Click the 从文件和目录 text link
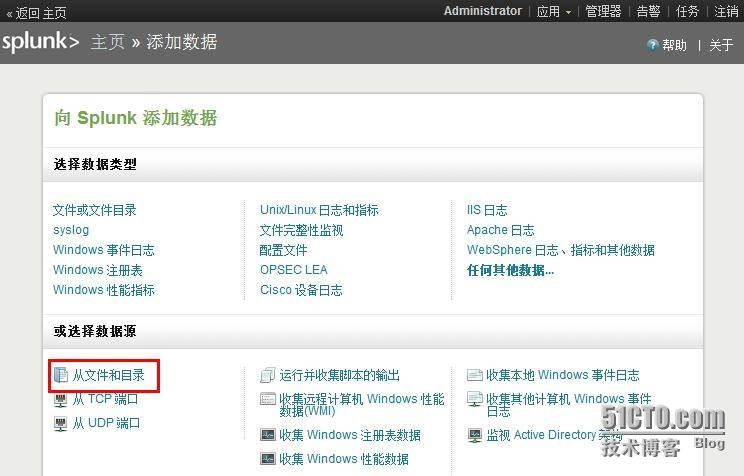 point(108,375)
